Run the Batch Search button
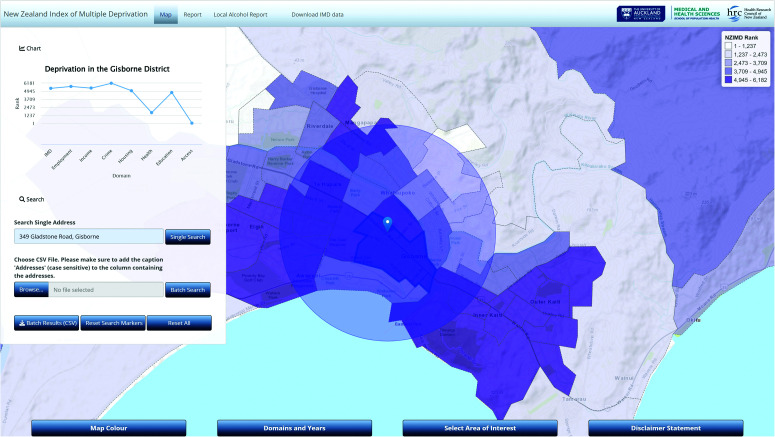This screenshot has width=775, height=437. (x=188, y=290)
